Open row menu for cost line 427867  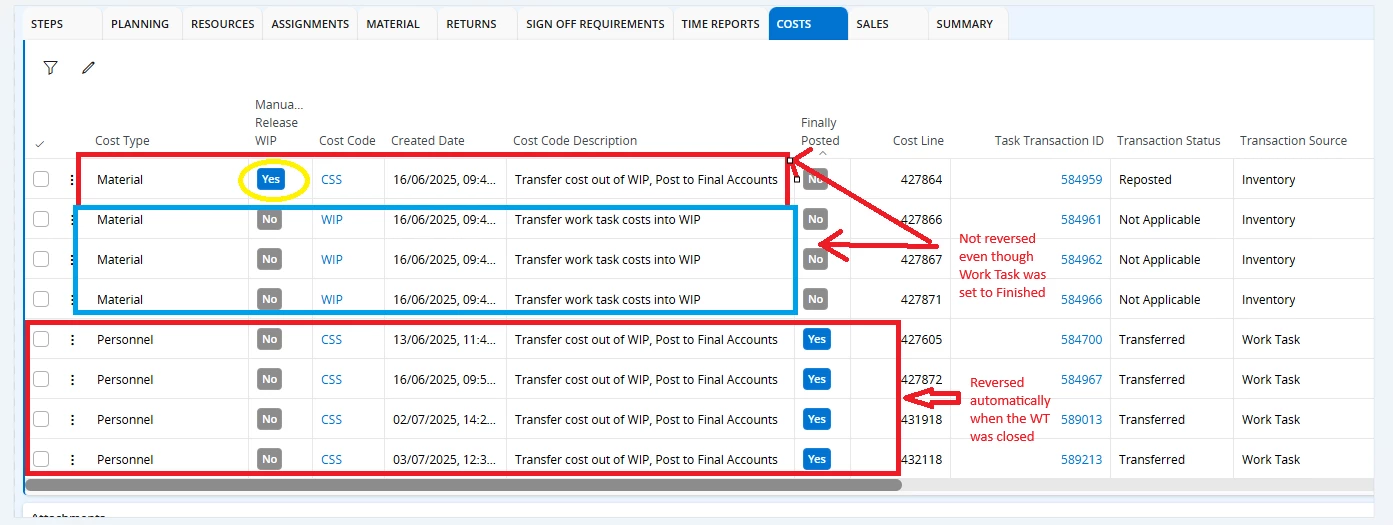click(72, 260)
